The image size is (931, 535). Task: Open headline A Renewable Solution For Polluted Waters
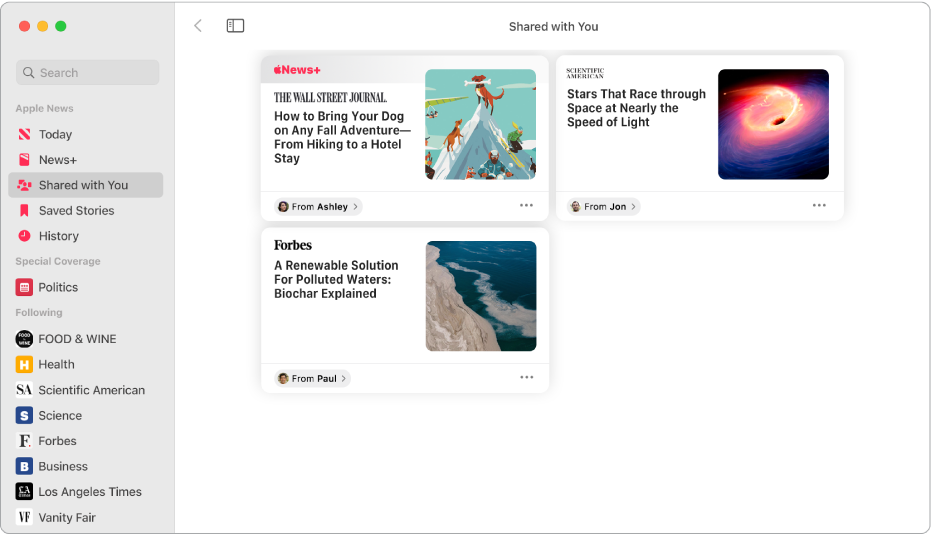[x=336, y=280]
